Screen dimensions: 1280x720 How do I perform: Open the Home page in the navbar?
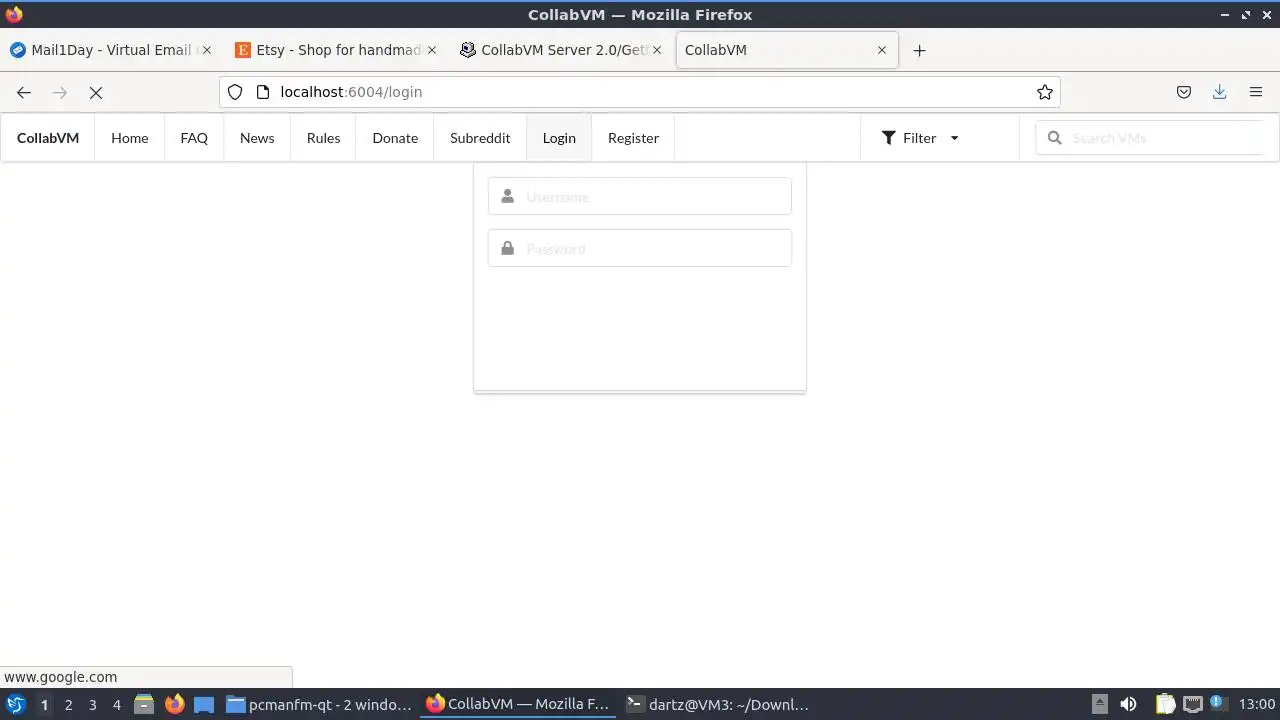(130, 138)
